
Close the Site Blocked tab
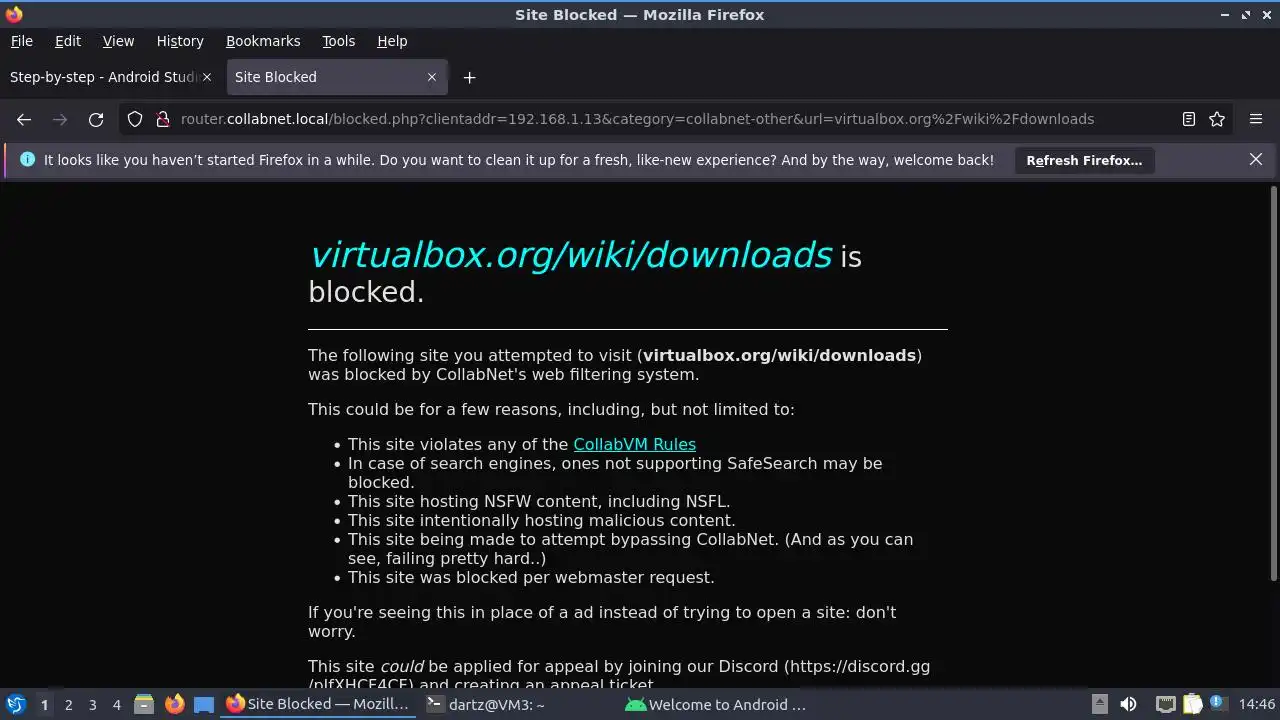[x=432, y=77]
